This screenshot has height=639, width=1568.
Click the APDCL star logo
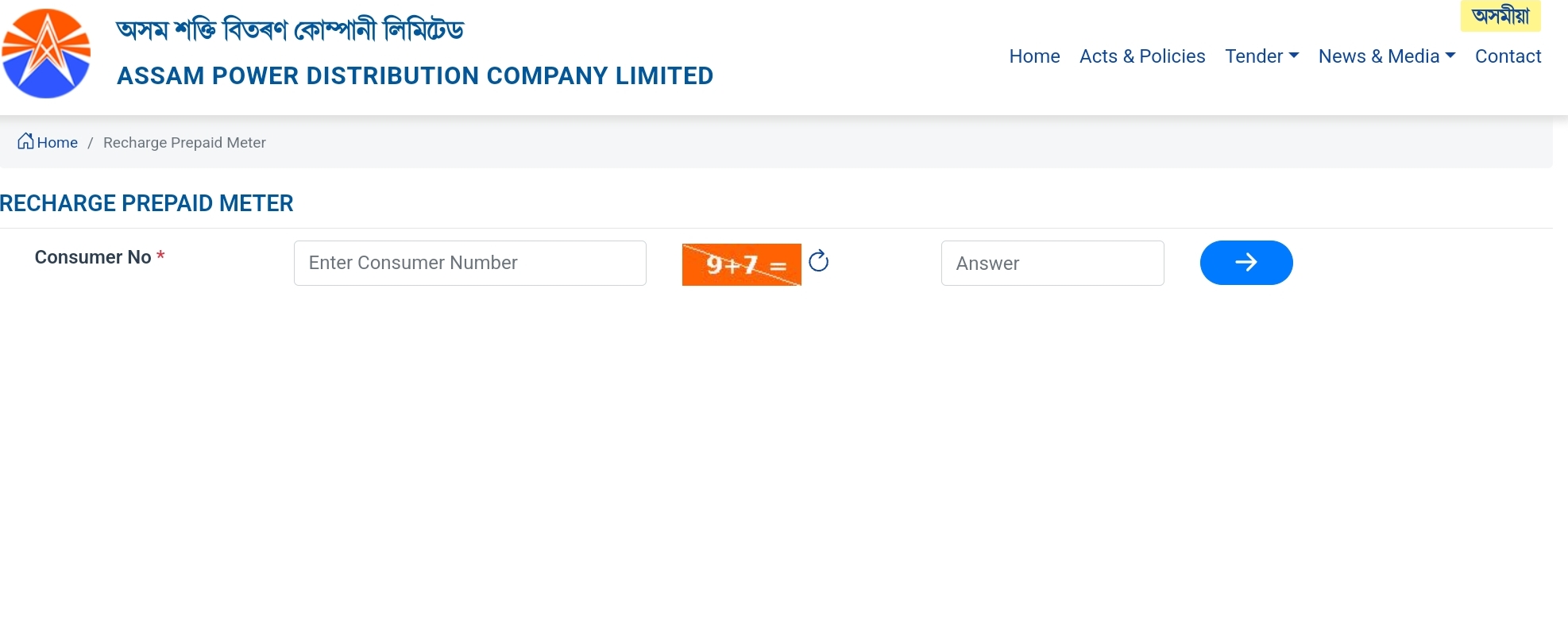tap(46, 53)
